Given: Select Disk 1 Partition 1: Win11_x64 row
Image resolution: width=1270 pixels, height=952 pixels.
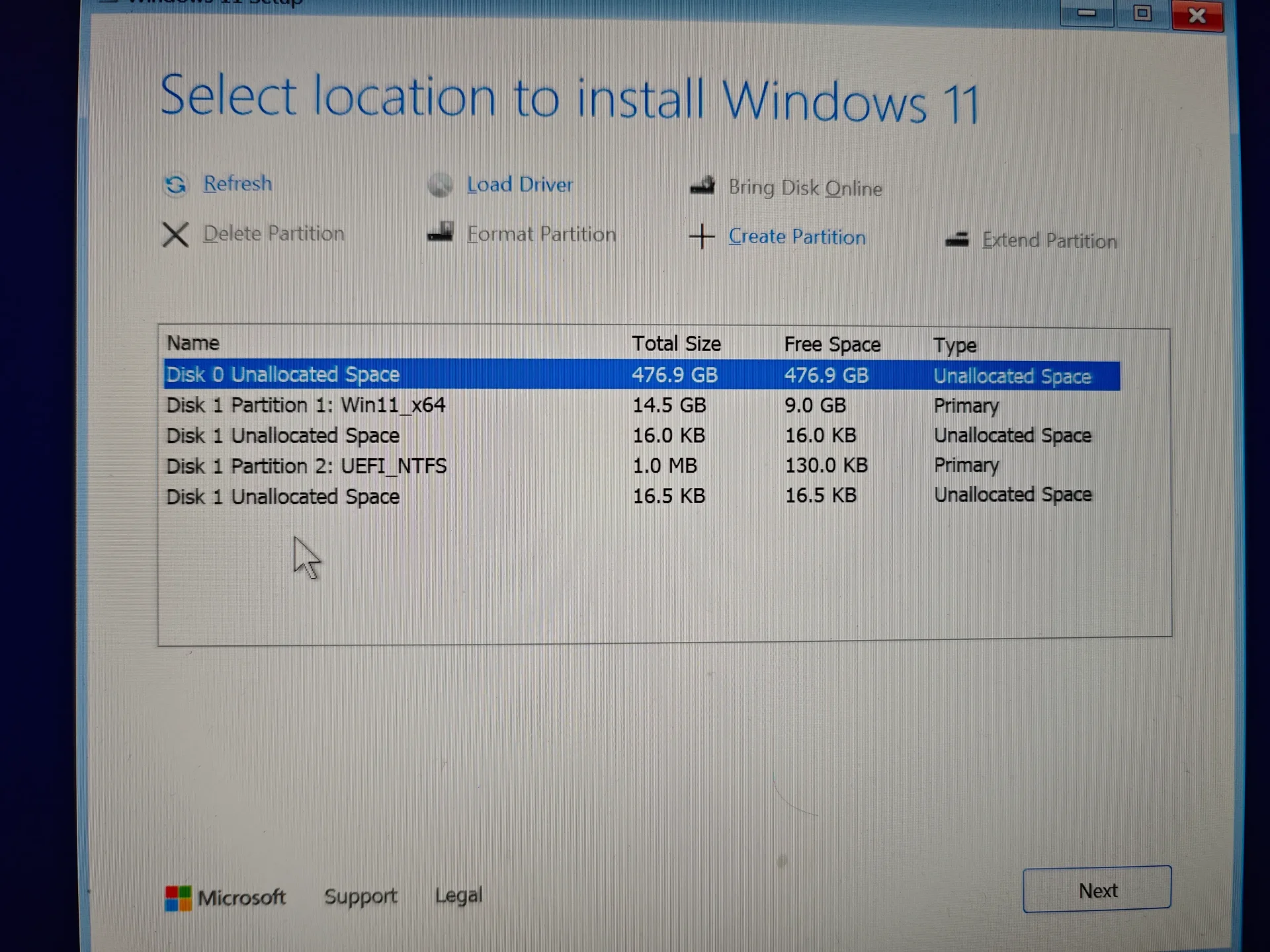Looking at the screenshot, I should [642, 405].
